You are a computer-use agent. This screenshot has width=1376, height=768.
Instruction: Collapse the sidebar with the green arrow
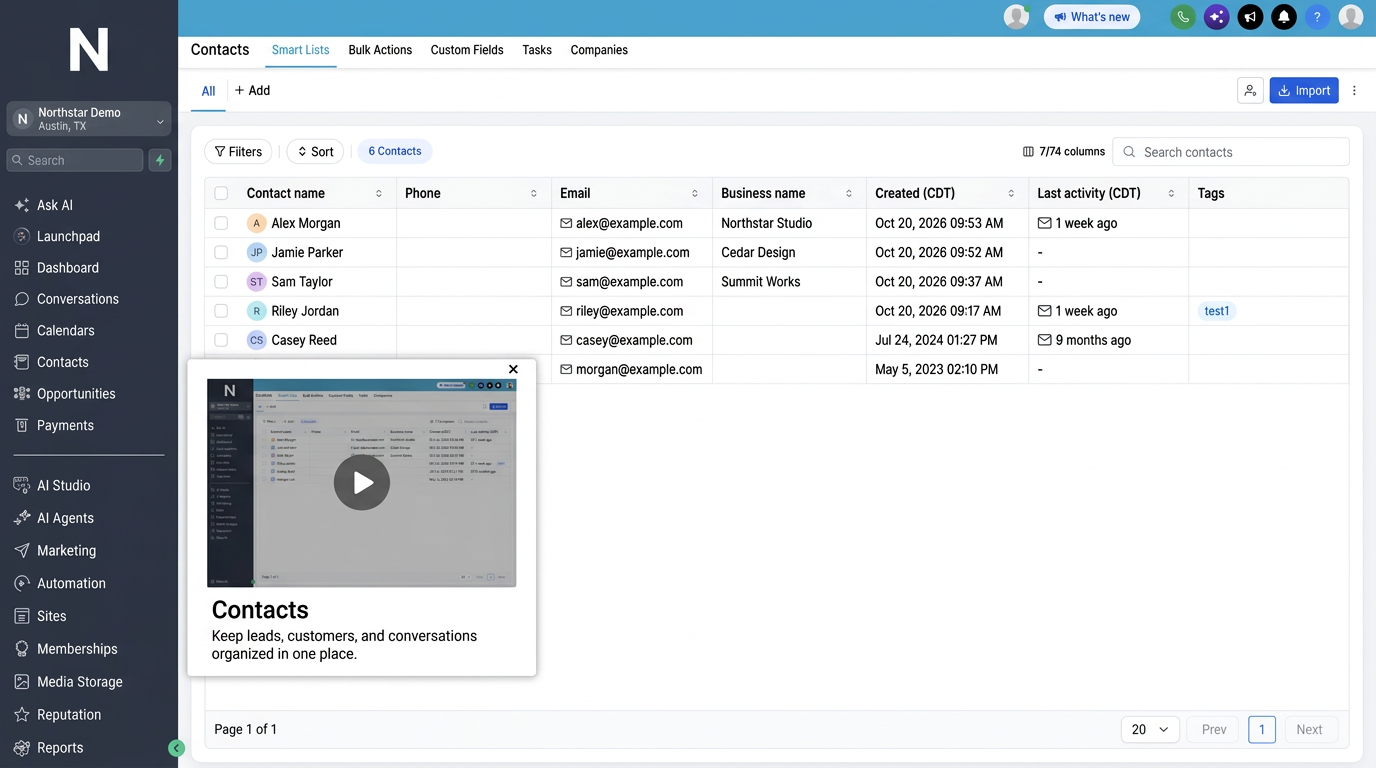(177, 748)
